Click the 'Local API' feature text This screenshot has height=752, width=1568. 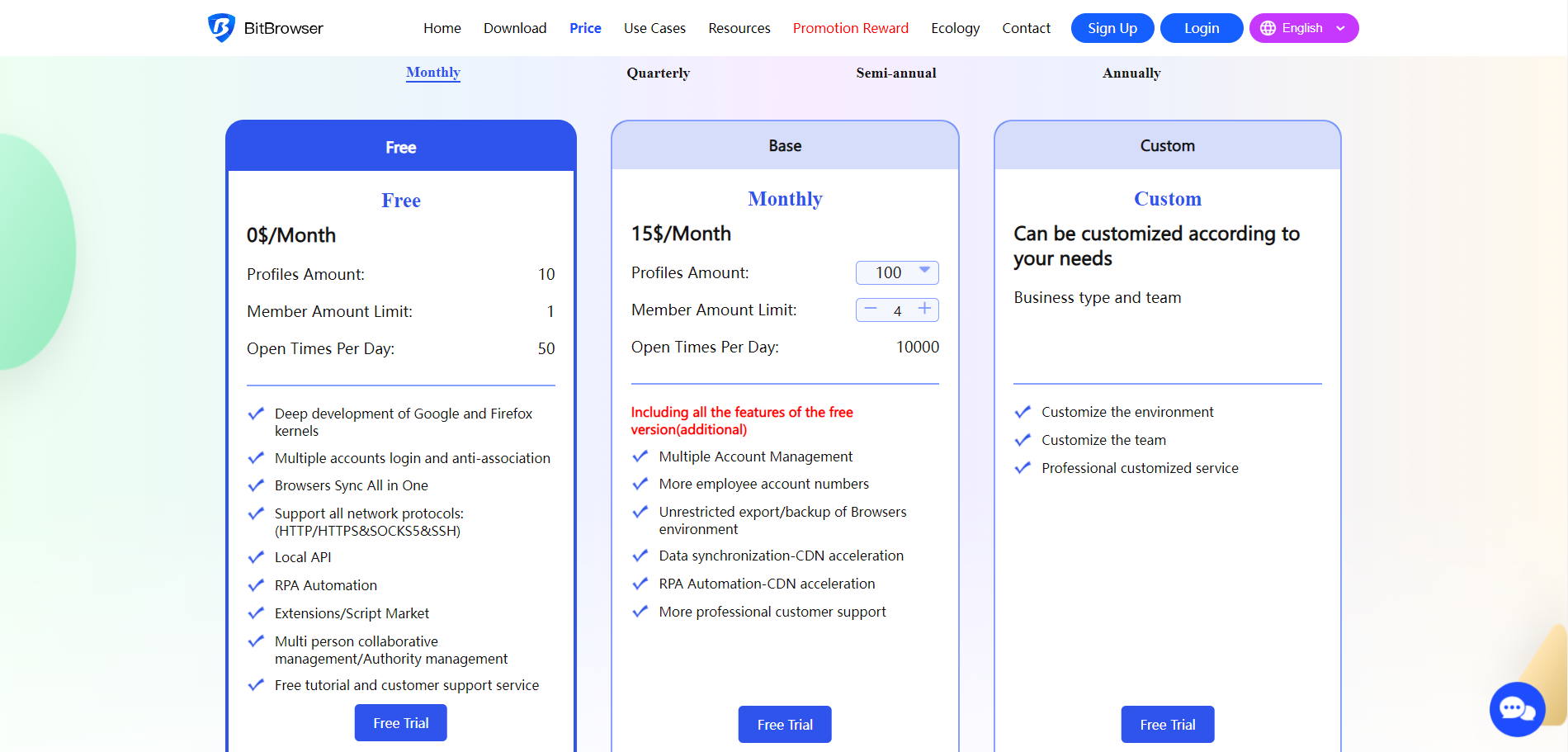click(303, 557)
